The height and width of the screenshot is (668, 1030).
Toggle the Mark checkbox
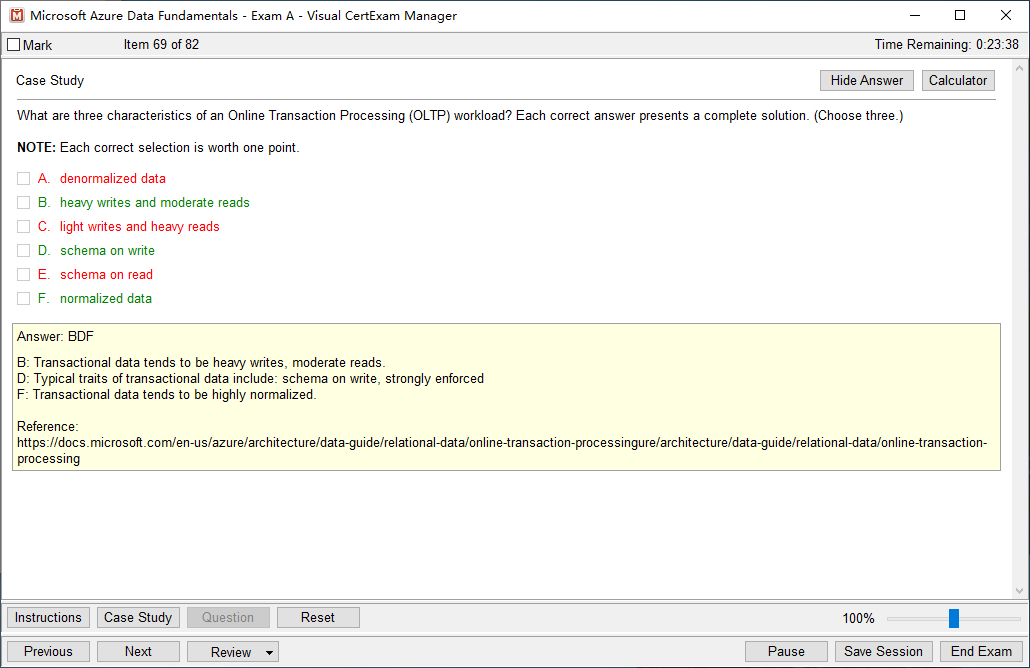pos(14,45)
